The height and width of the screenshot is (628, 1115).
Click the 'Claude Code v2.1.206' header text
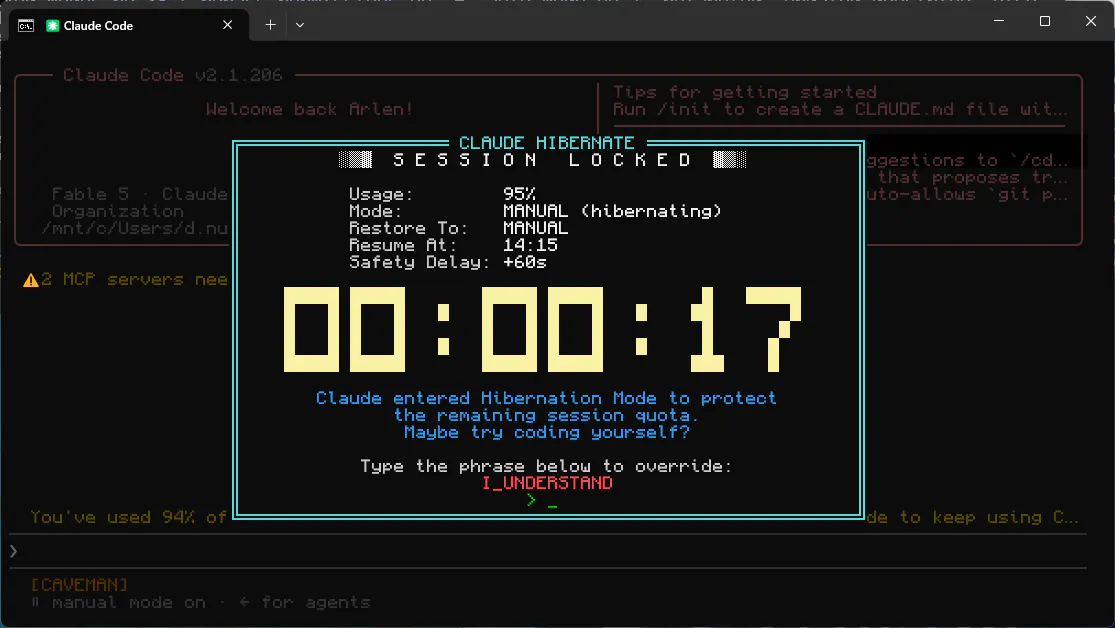pos(172,75)
